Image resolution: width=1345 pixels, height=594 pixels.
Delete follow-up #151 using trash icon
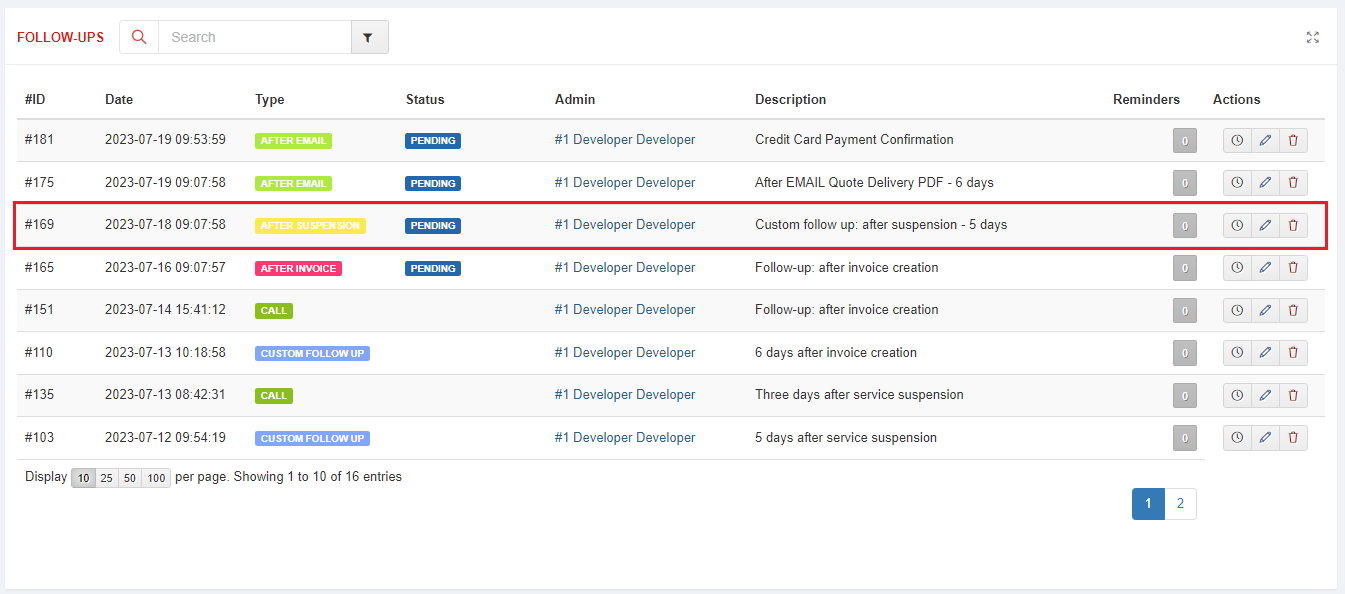click(1293, 311)
